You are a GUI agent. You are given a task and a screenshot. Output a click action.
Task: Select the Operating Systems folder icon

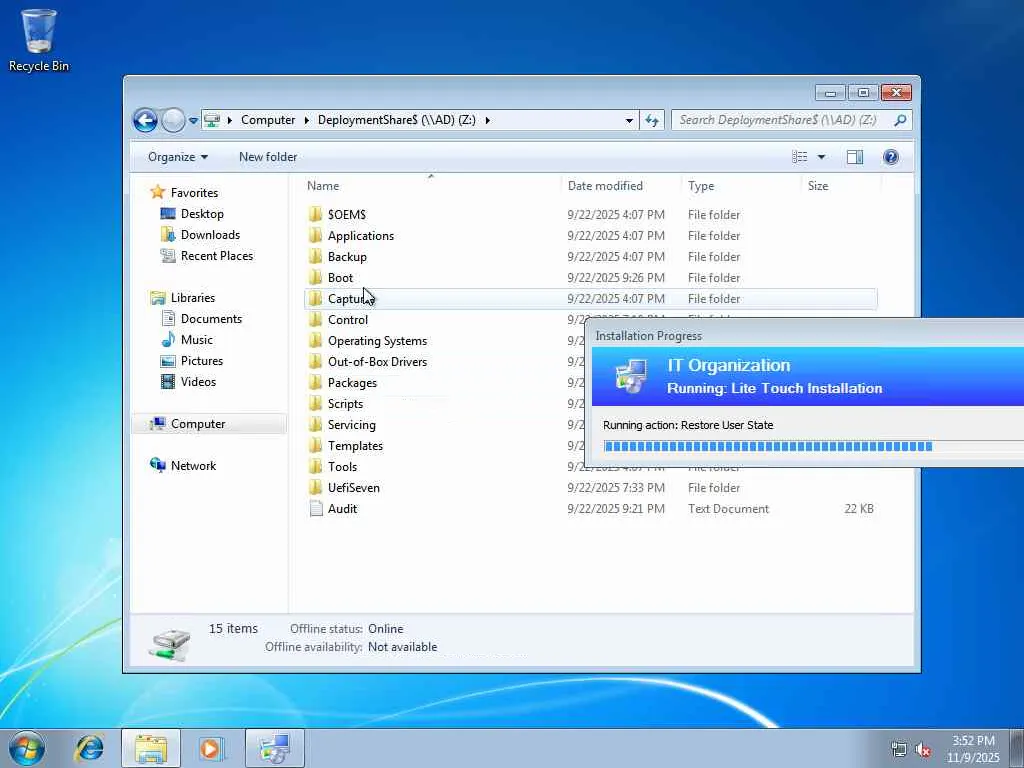(315, 340)
